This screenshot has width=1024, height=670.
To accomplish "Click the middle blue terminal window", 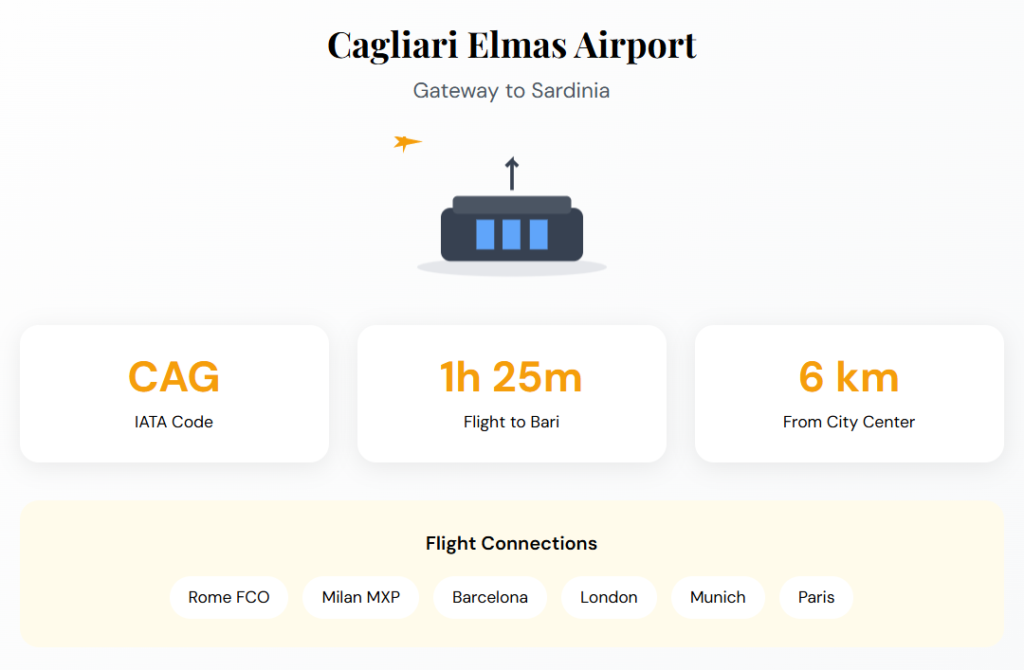I will point(511,234).
